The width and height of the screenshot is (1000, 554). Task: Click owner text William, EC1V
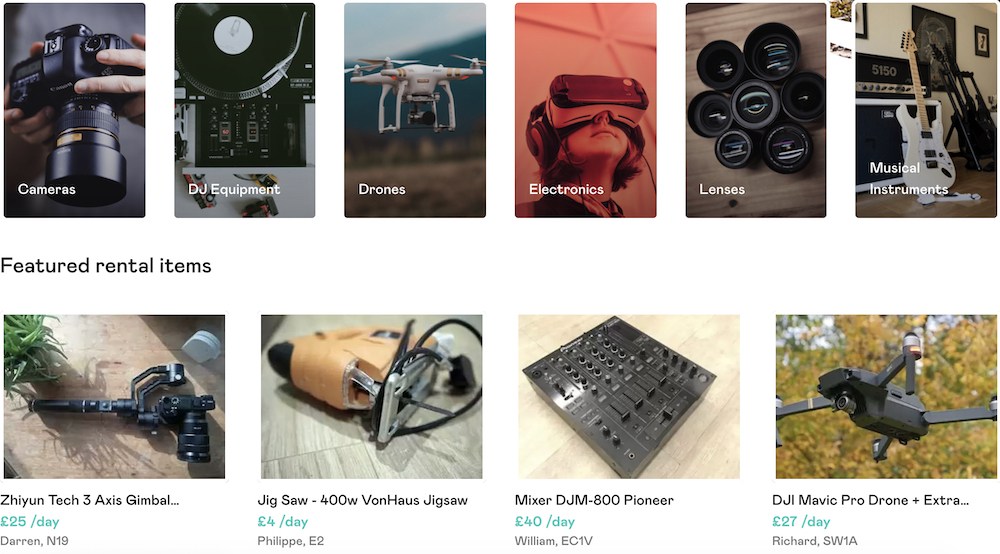(554, 541)
